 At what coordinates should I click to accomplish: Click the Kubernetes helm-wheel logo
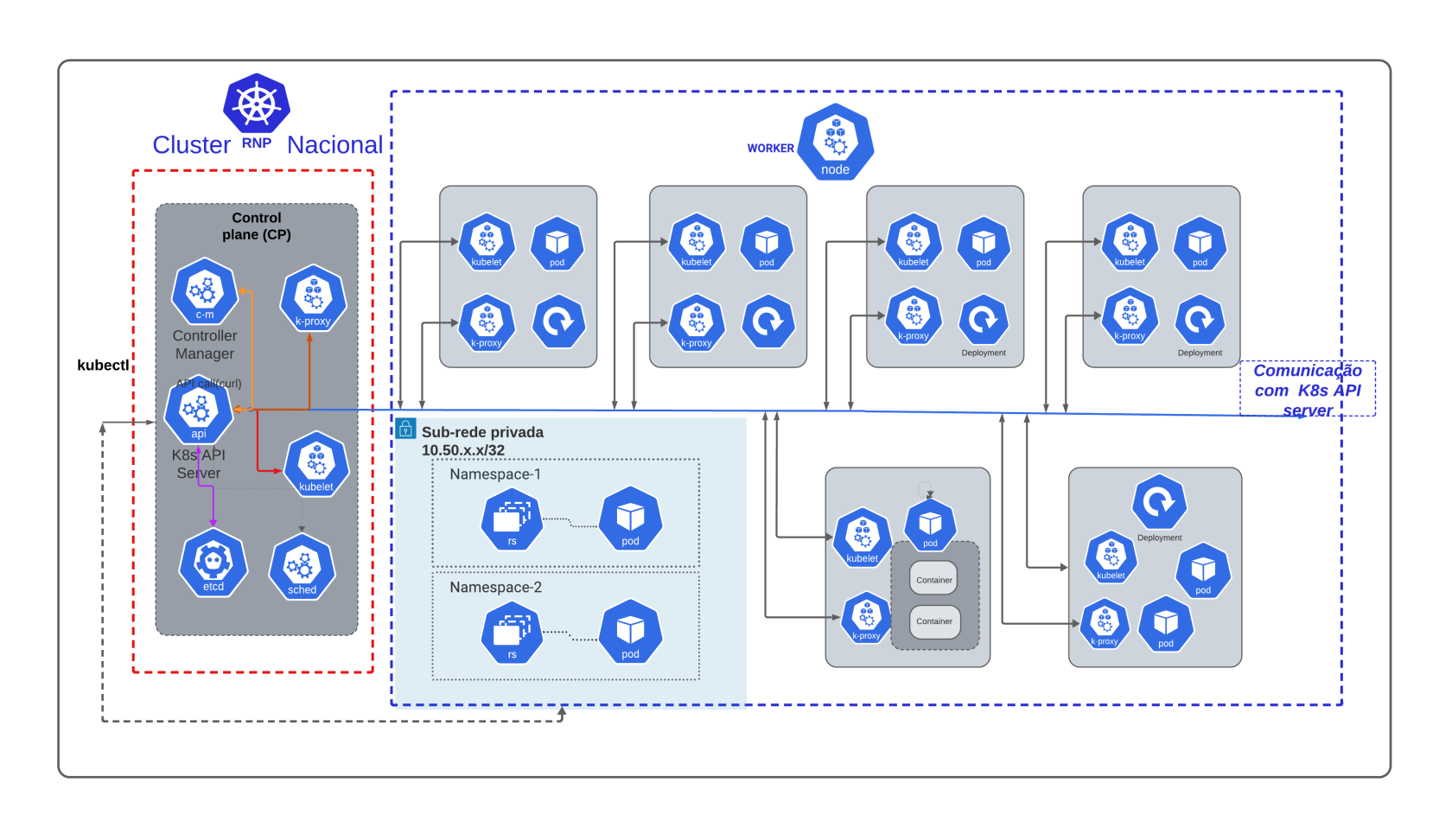pyautogui.click(x=257, y=103)
